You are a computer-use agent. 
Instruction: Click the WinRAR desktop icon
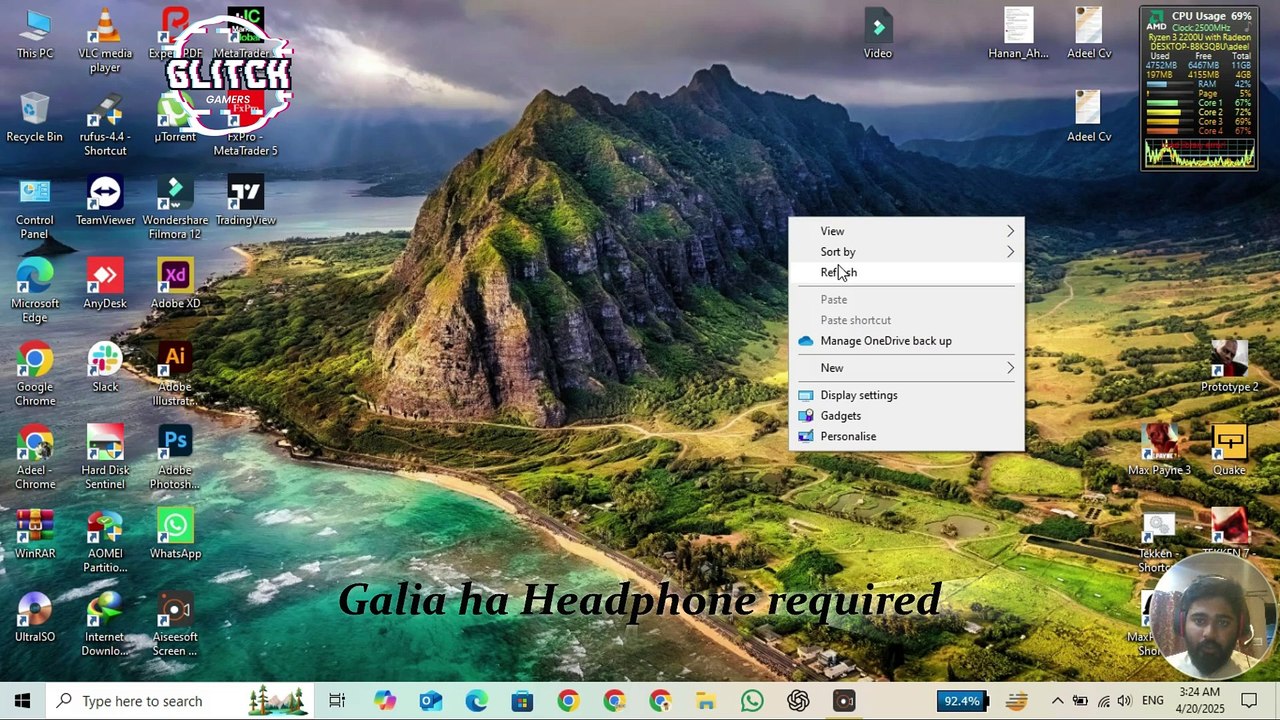pos(35,535)
